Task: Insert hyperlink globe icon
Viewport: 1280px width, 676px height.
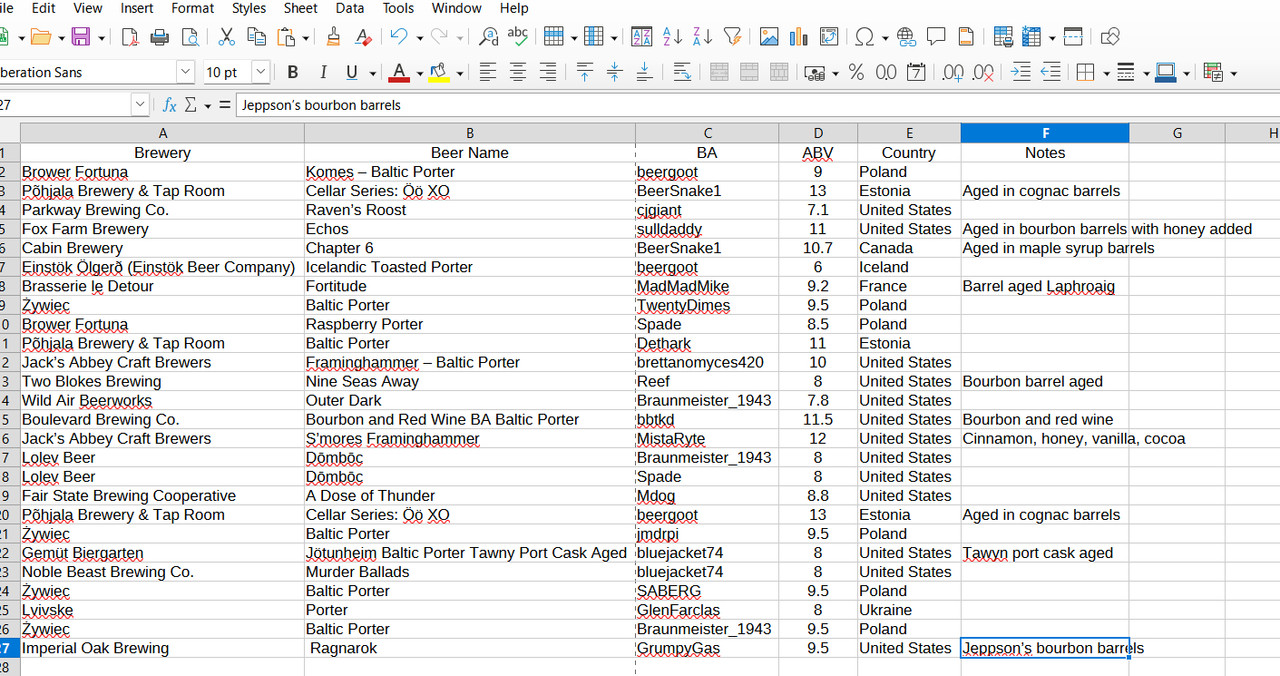Action: pos(907,37)
